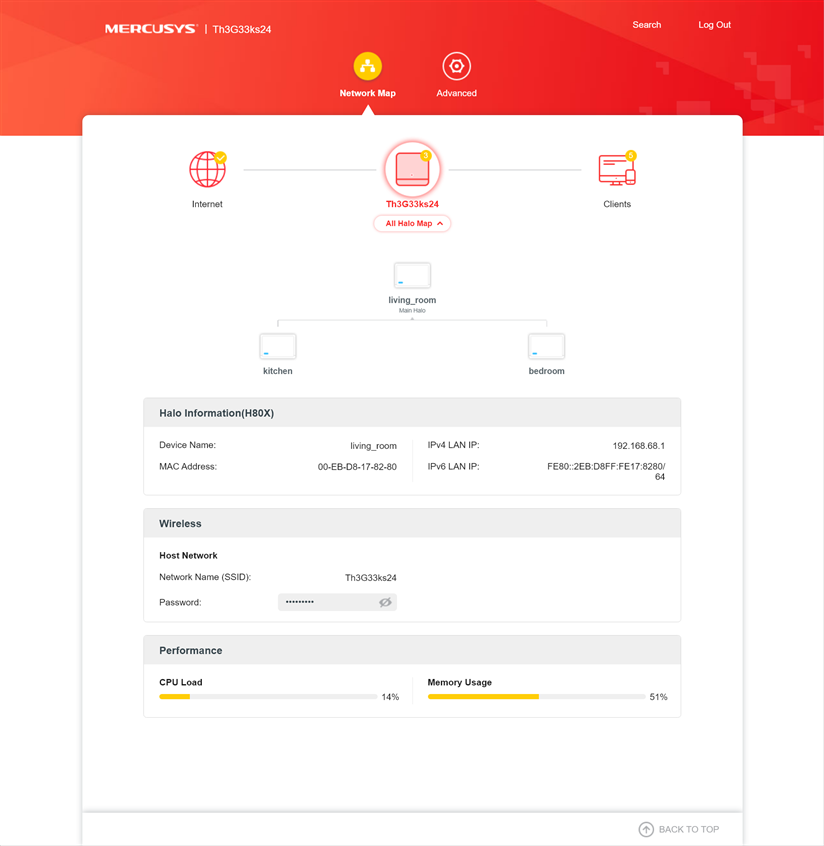Click the BACK TO TOP link text
Image resolution: width=824 pixels, height=846 pixels.
coord(689,829)
